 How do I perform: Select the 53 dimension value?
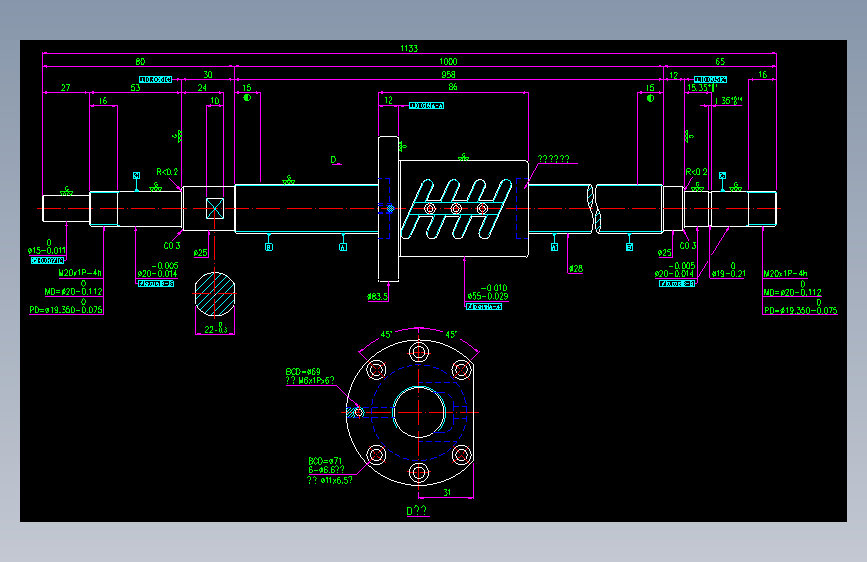pos(135,87)
